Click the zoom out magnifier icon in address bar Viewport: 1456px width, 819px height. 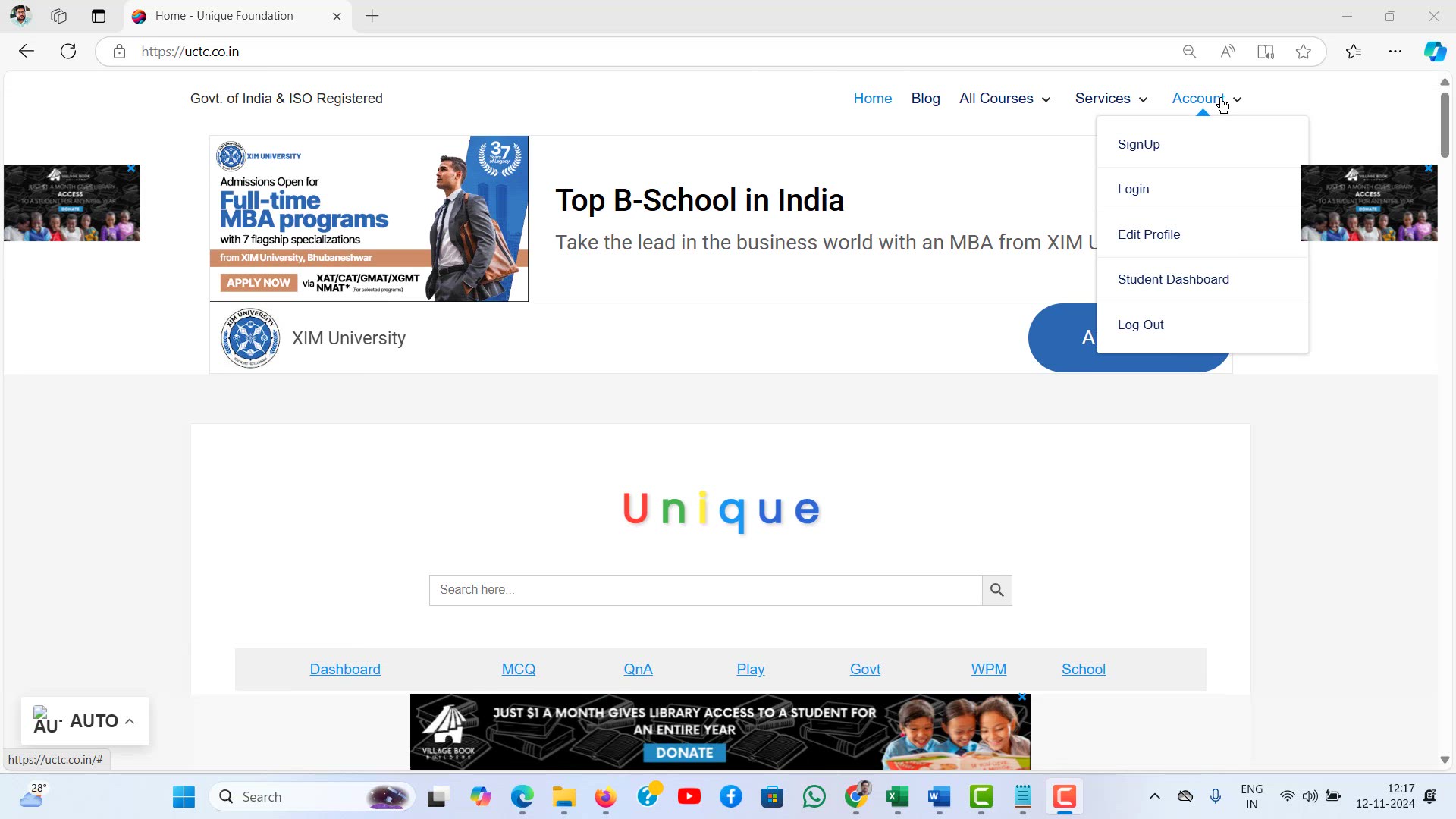point(1189,52)
